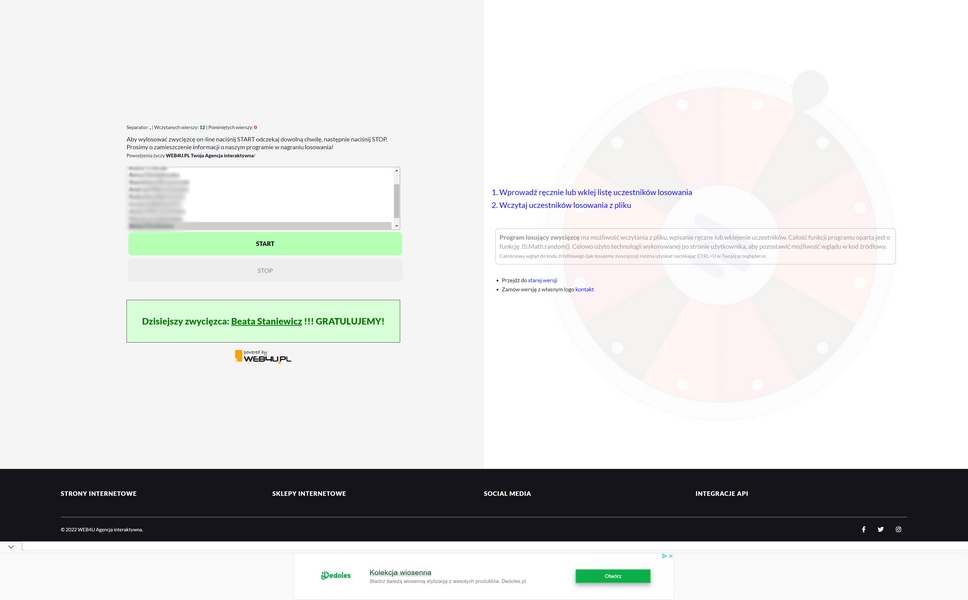Screen dimensions: 968x600
Task: Select the Integracje API footer heading
Action: (721, 493)
